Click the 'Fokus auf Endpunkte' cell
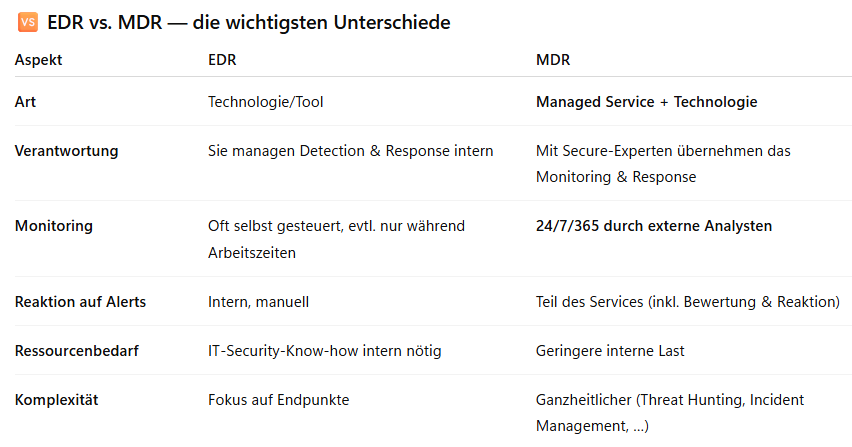The image size is (852, 447). point(278,400)
